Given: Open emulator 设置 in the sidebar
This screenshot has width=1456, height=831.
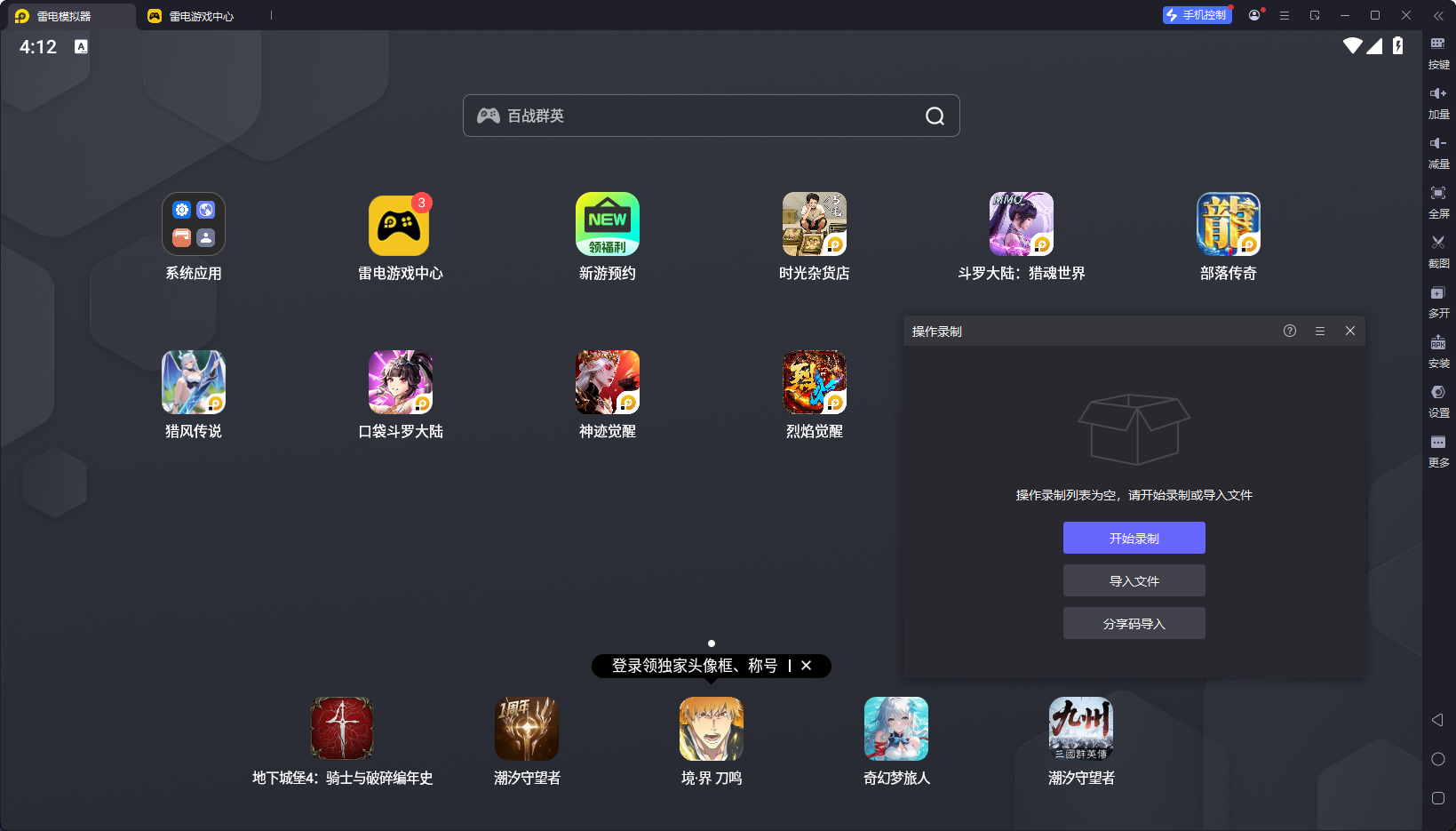Looking at the screenshot, I should (1438, 401).
